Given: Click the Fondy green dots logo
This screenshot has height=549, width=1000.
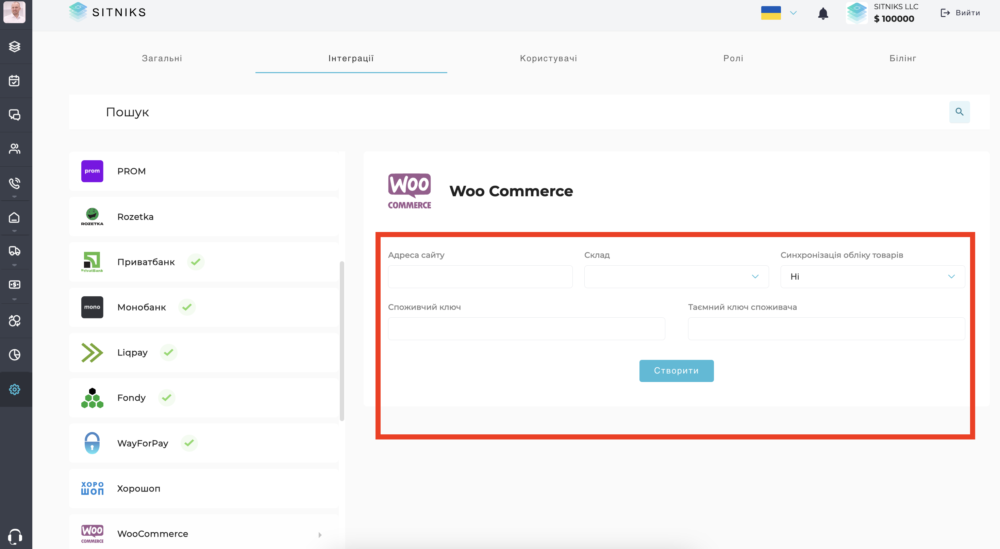Looking at the screenshot, I should point(92,398).
